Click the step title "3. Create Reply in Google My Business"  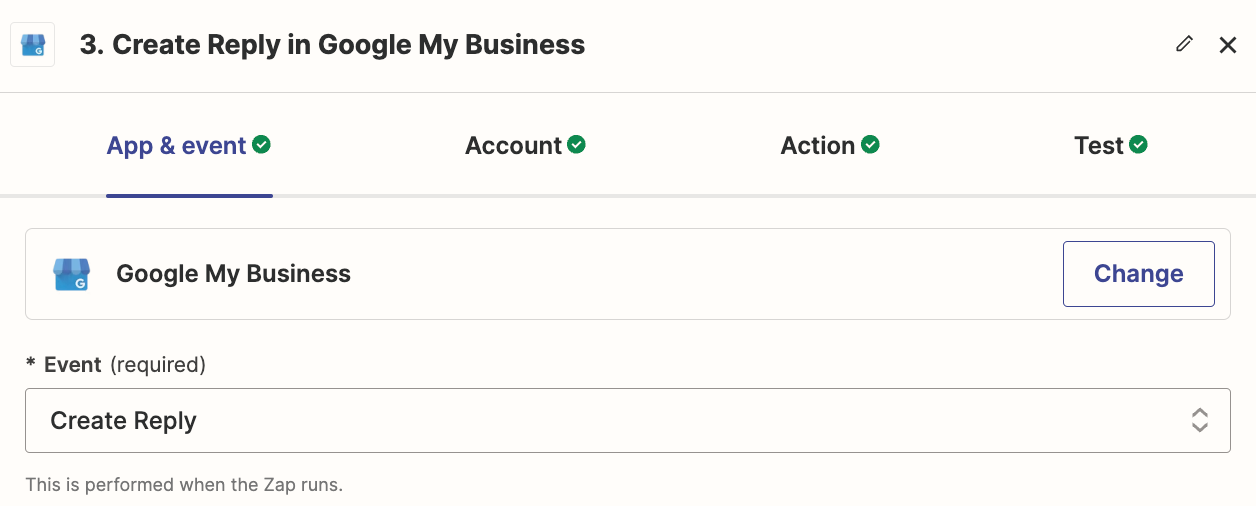[x=332, y=45]
